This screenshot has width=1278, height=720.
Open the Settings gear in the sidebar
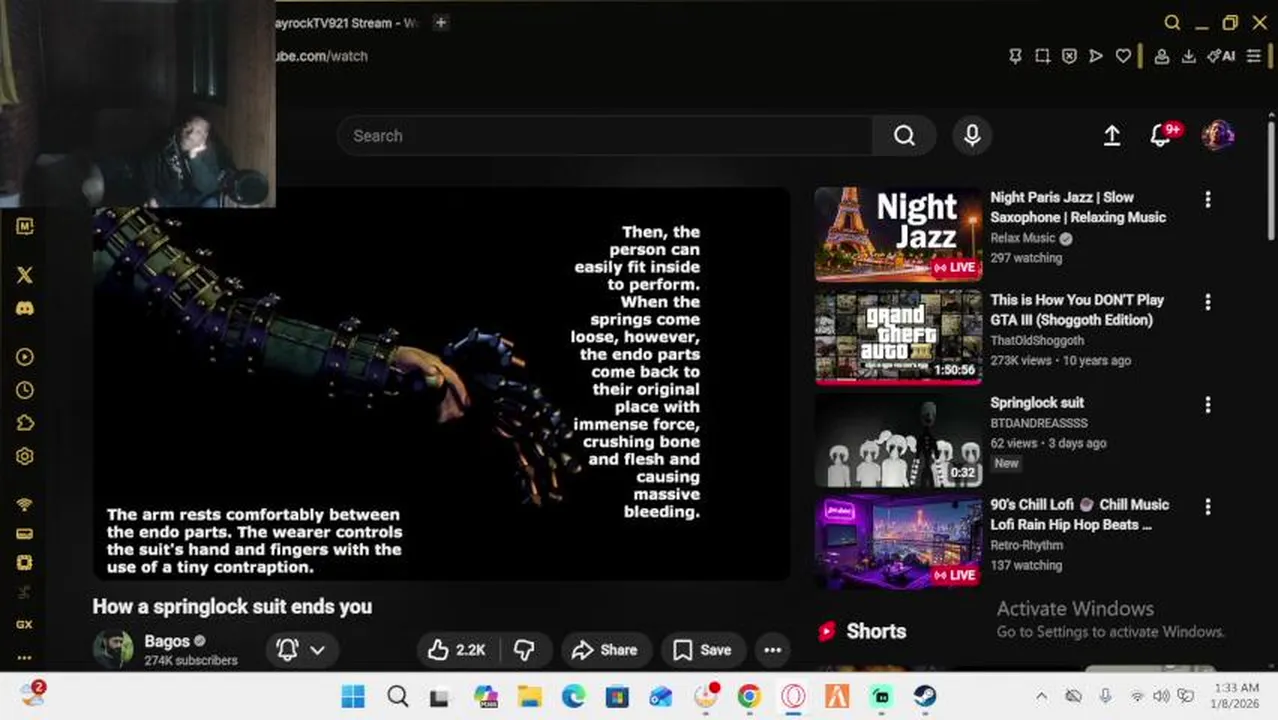pyautogui.click(x=25, y=456)
